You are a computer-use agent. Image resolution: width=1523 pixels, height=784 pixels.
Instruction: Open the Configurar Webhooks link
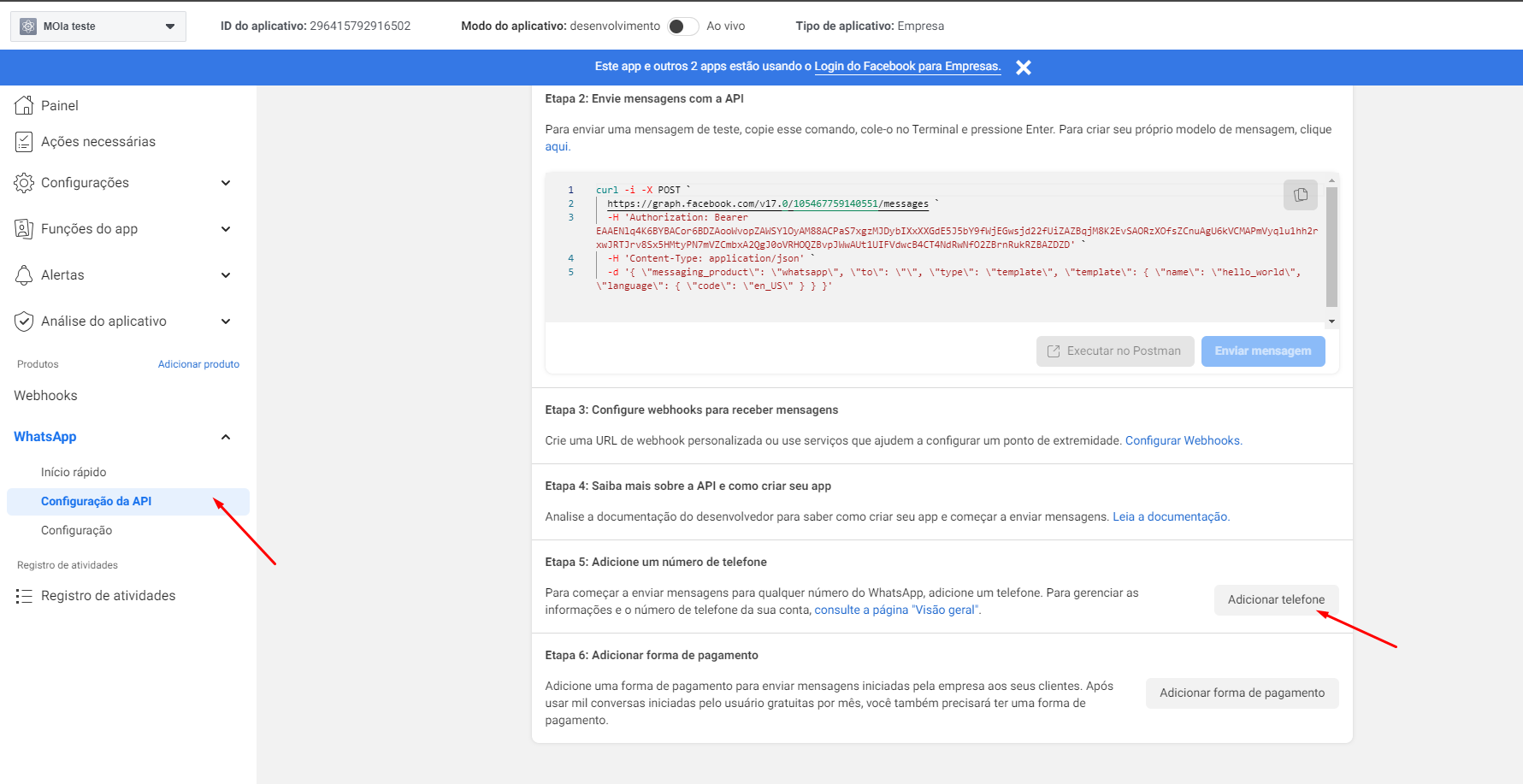click(1184, 440)
